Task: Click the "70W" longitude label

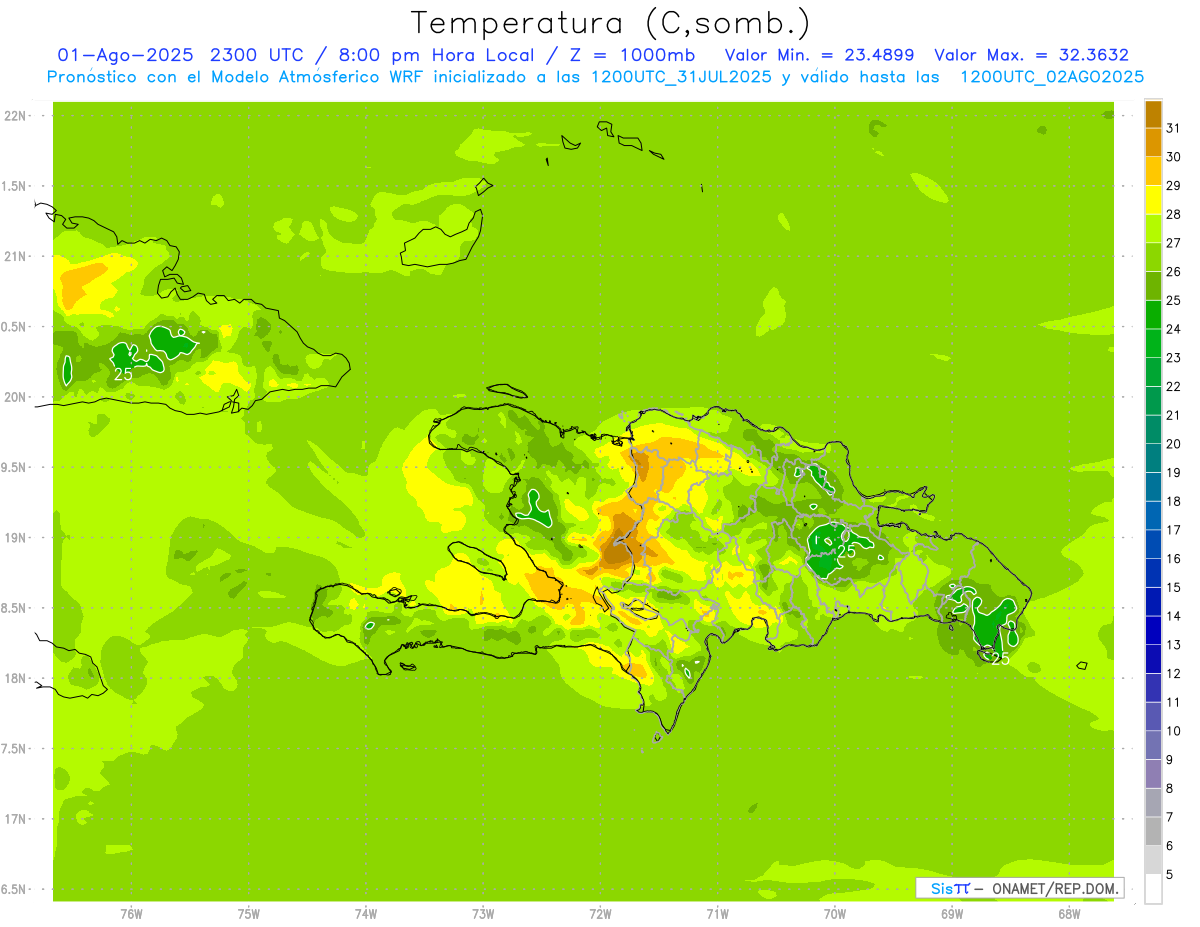Action: [835, 915]
